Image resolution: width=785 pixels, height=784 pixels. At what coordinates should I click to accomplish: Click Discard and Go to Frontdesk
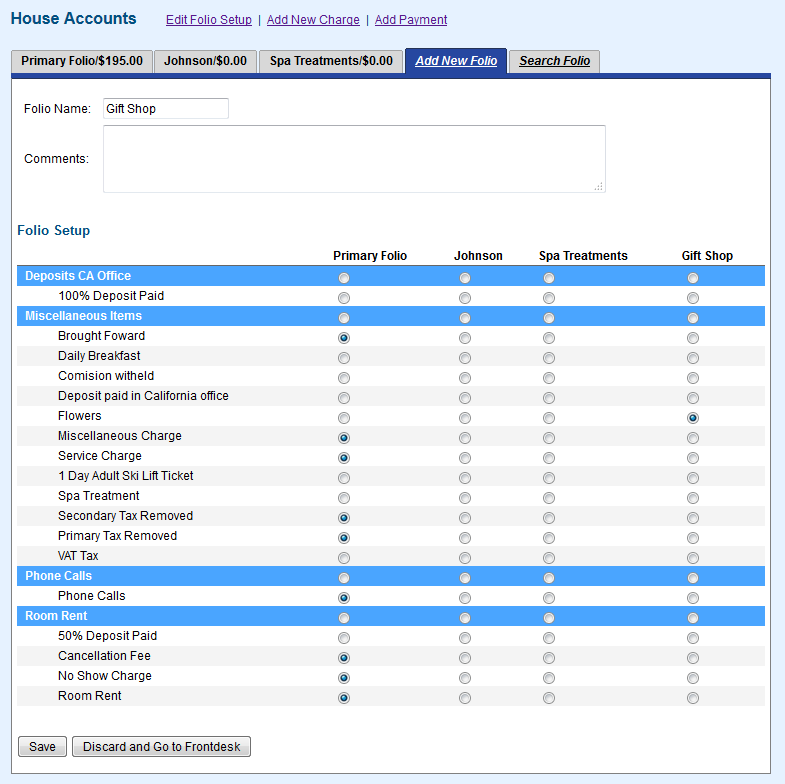pos(161,746)
